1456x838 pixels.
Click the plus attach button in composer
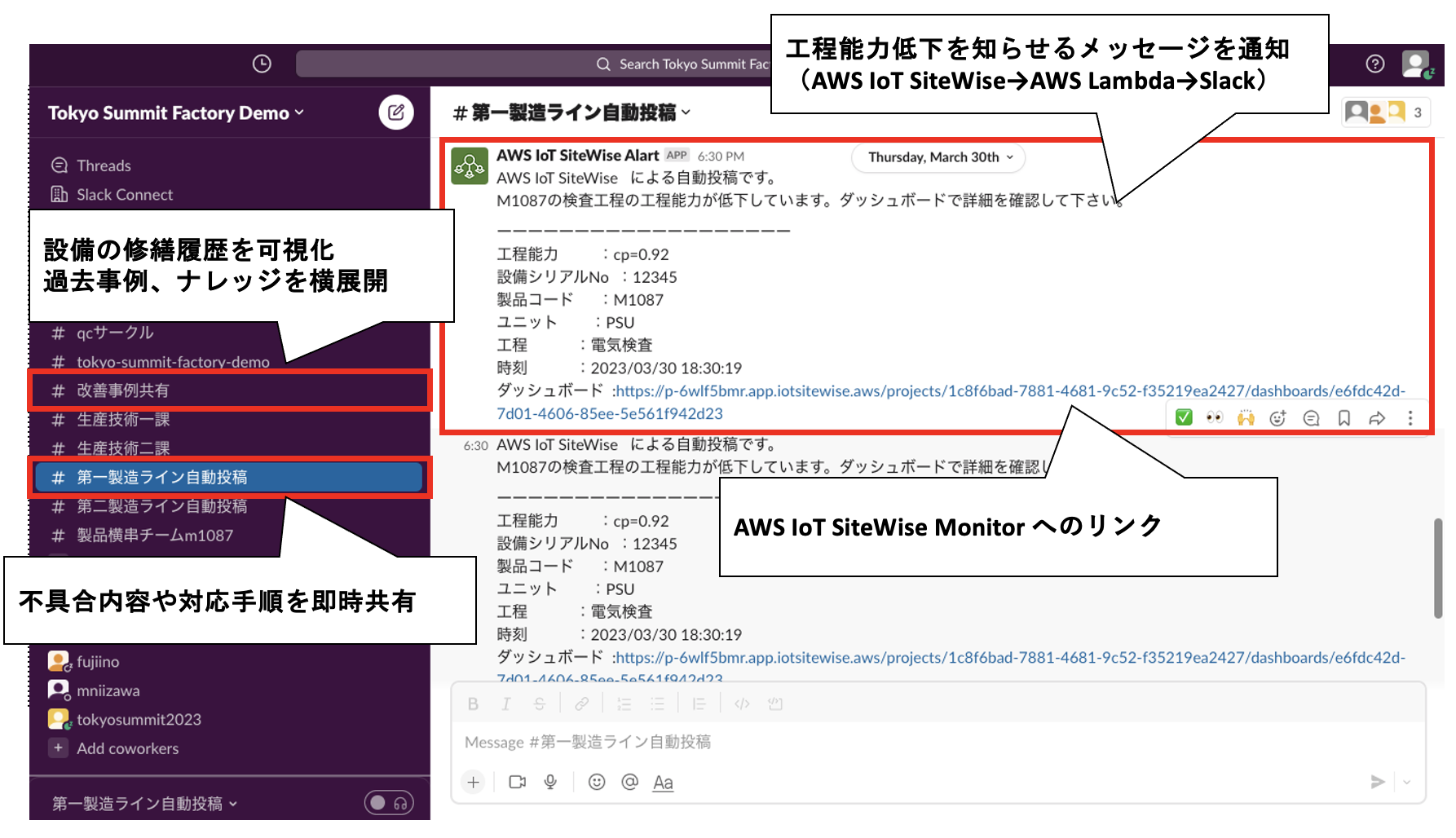[473, 783]
